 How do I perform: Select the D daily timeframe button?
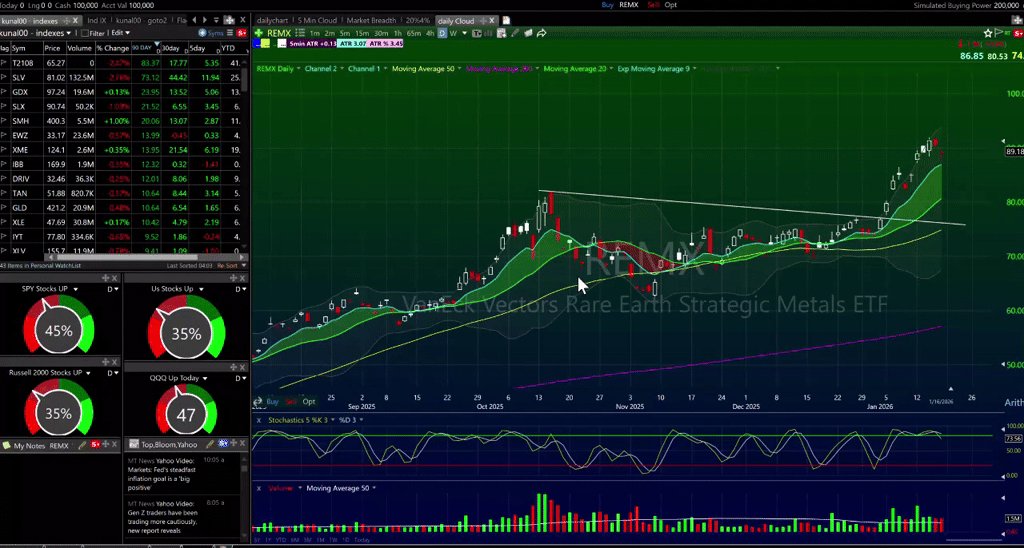[x=442, y=33]
